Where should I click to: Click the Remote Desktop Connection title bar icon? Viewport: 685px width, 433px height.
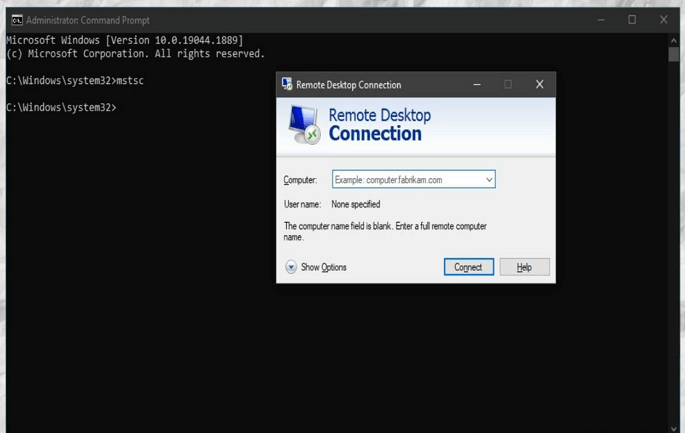tap(287, 85)
